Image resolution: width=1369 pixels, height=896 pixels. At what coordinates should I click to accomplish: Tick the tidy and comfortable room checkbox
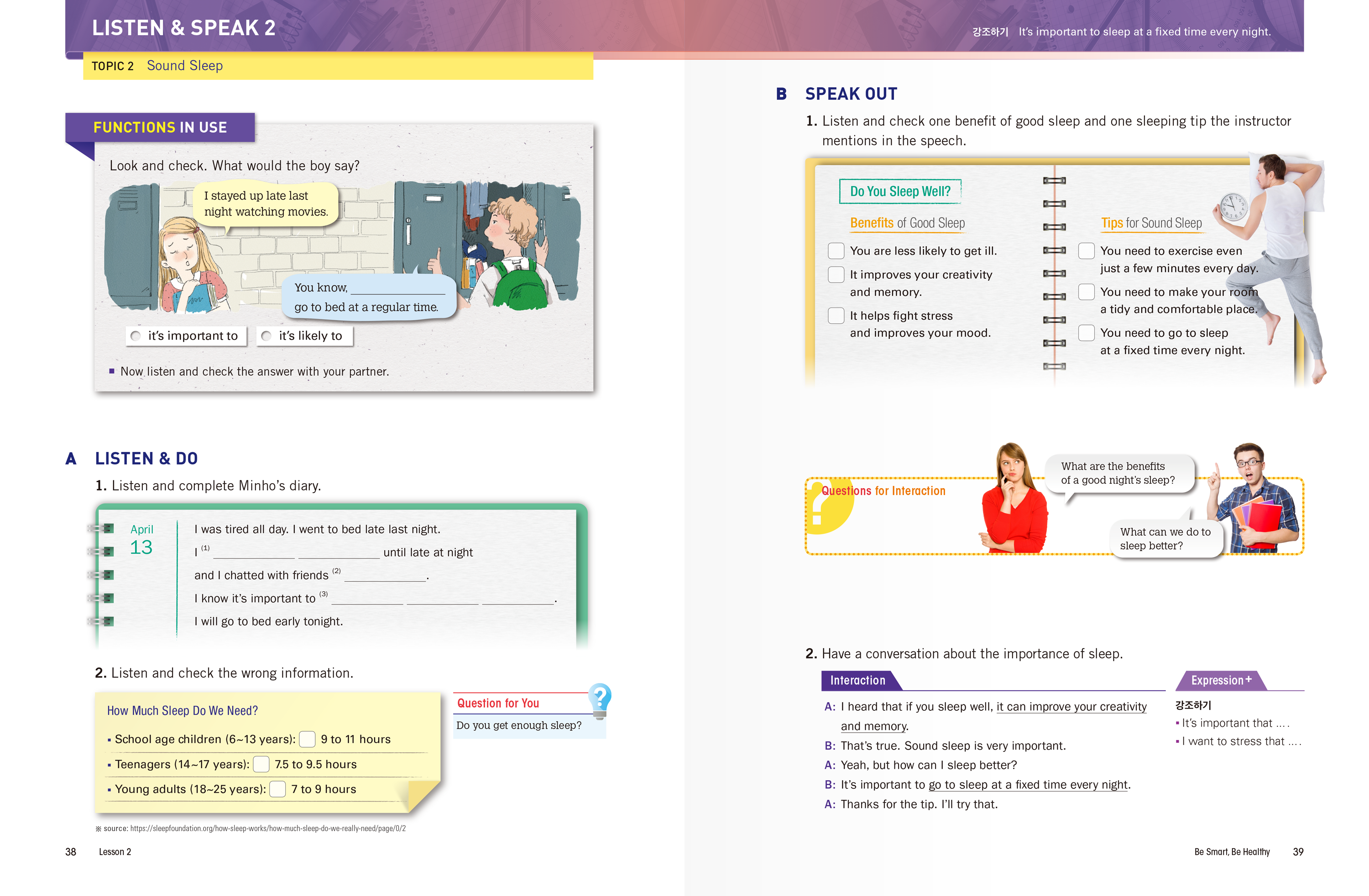coord(1086,292)
